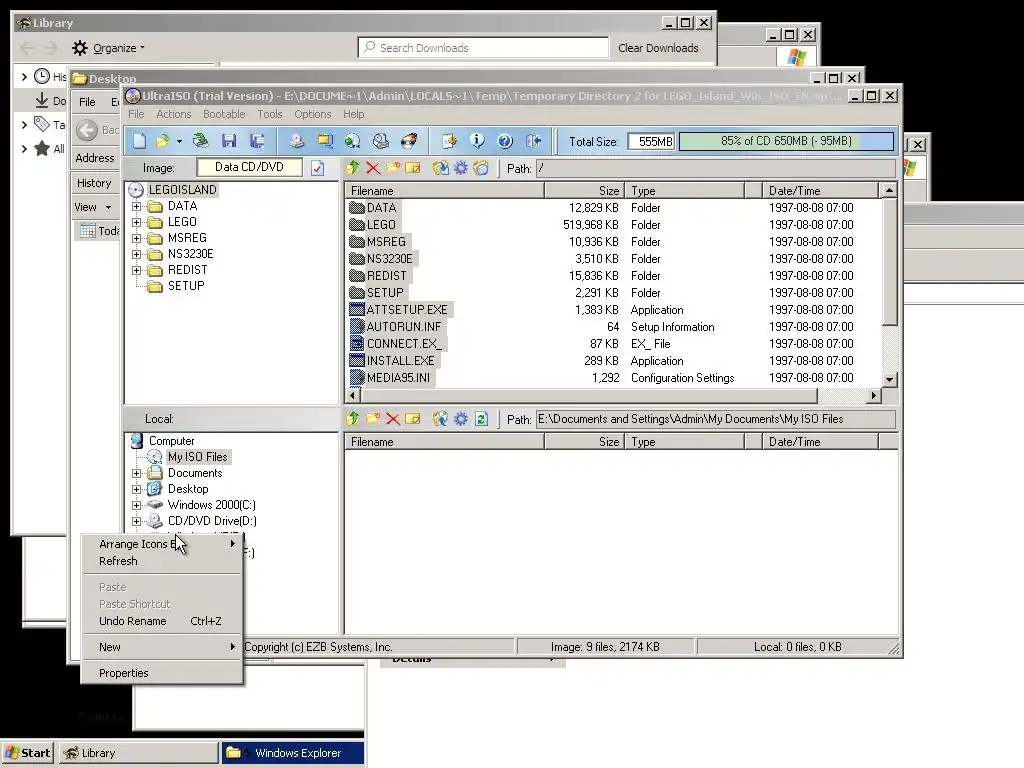Click Rename icon in Image pane toolbar
This screenshot has height=768, width=1024.
click(x=413, y=168)
